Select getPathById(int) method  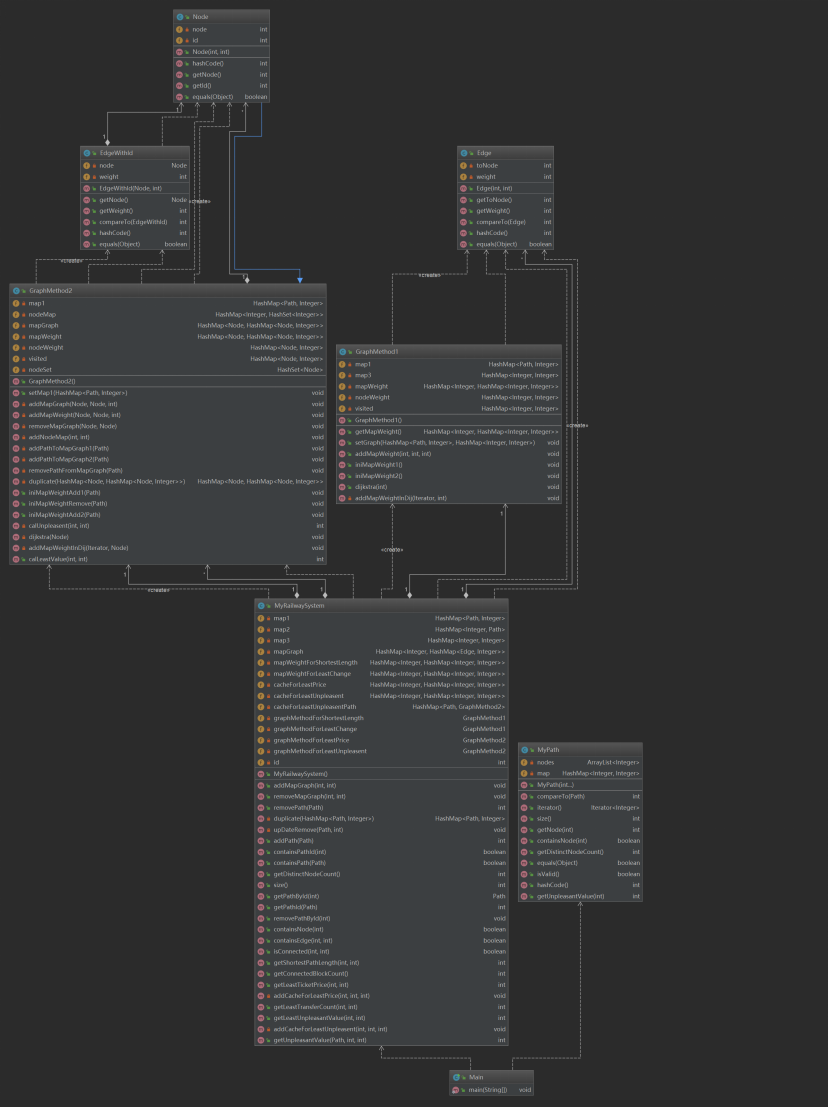(381, 896)
